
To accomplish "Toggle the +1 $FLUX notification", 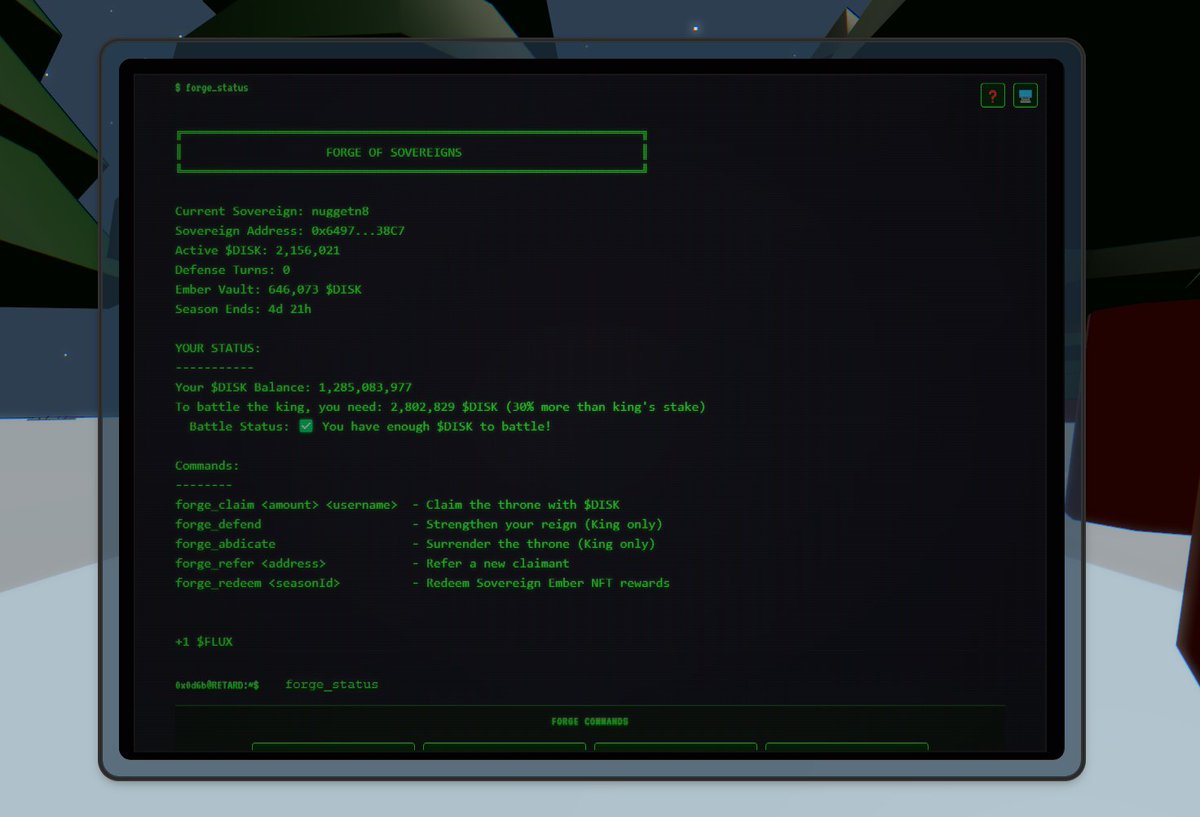I will [202, 641].
